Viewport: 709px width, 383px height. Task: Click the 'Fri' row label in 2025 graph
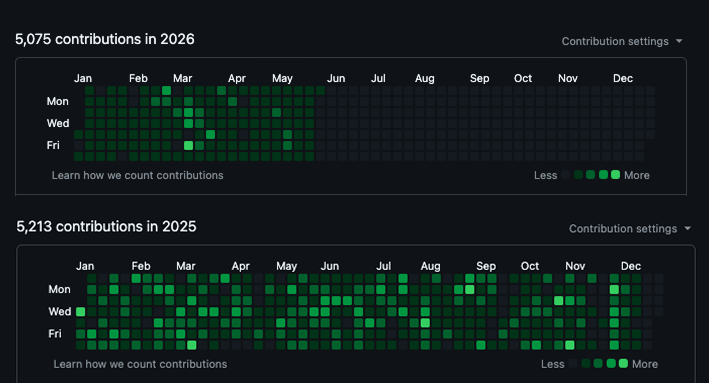pyautogui.click(x=55, y=333)
